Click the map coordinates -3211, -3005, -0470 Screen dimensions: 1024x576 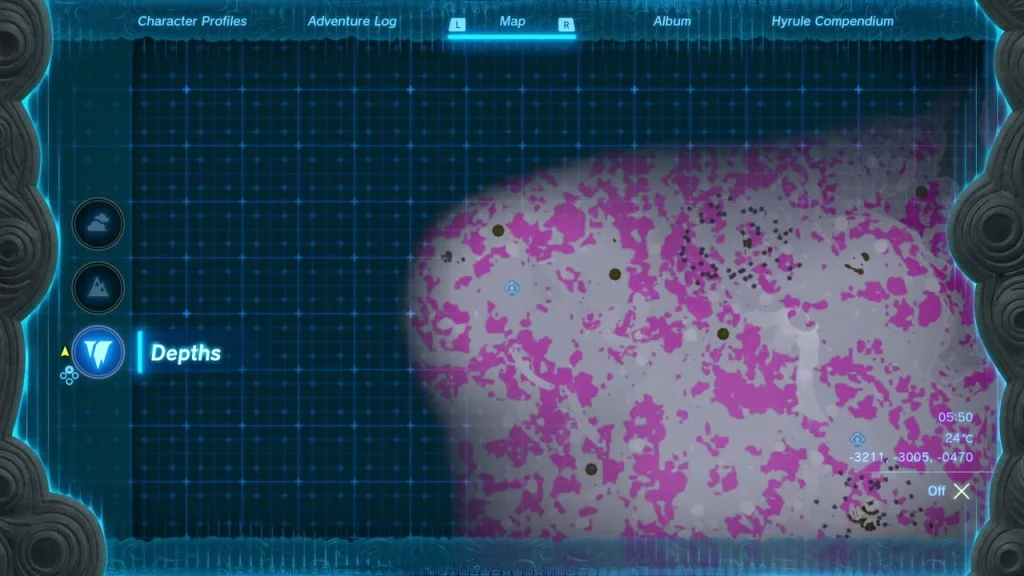coord(910,457)
